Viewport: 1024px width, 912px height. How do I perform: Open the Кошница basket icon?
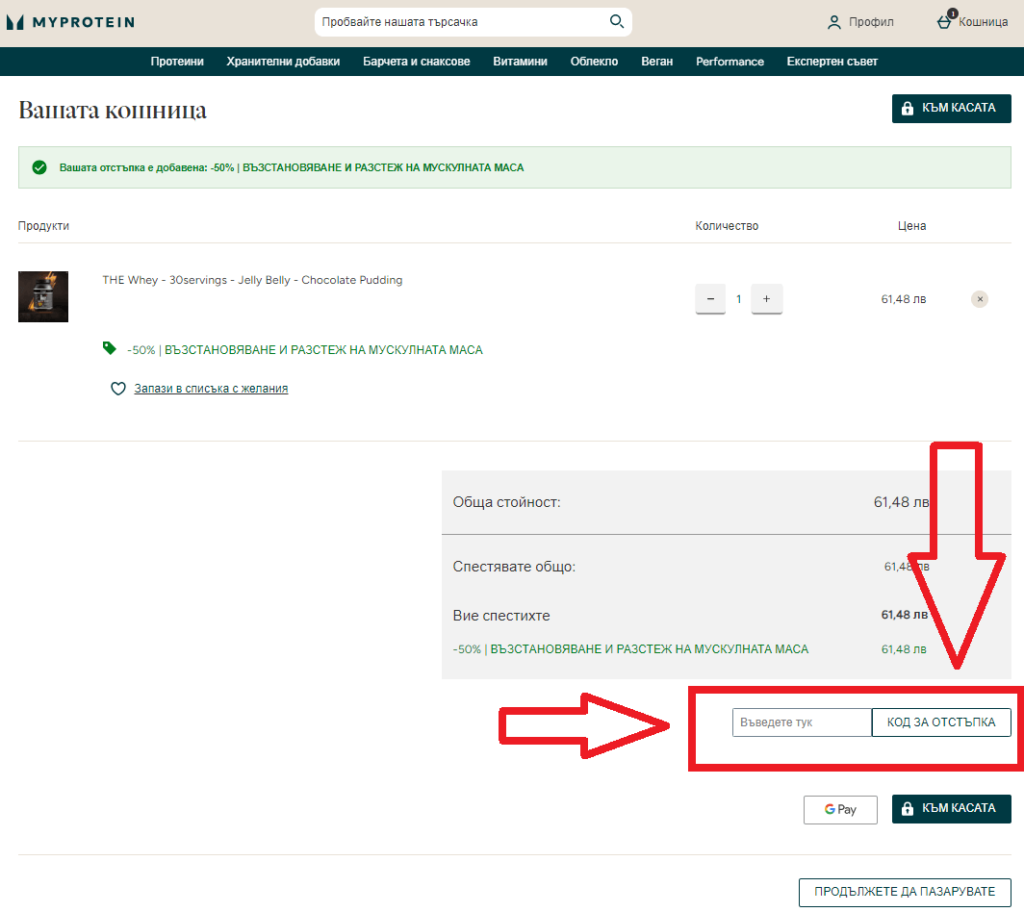[946, 20]
